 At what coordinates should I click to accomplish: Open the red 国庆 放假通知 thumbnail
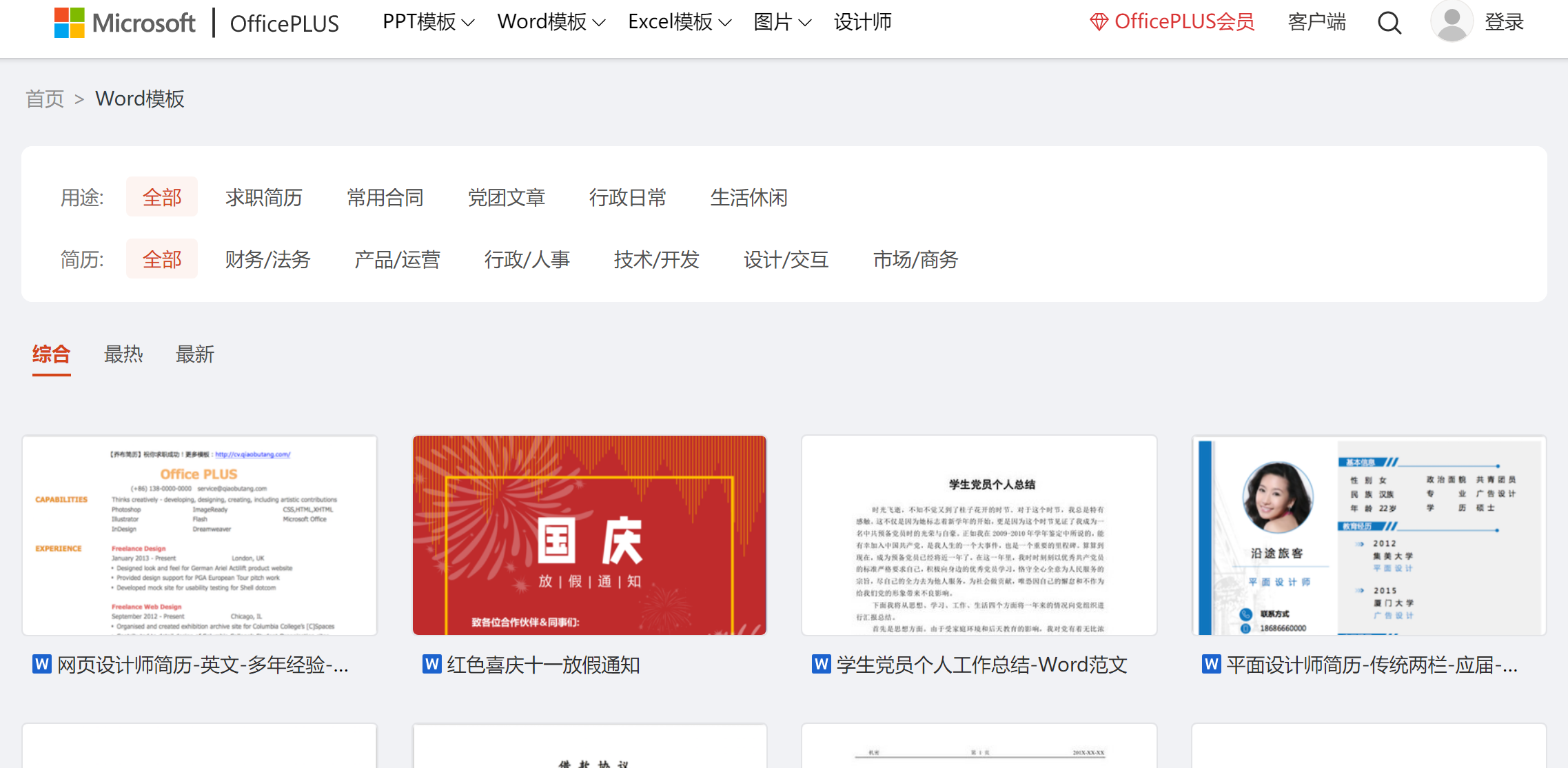click(x=589, y=535)
